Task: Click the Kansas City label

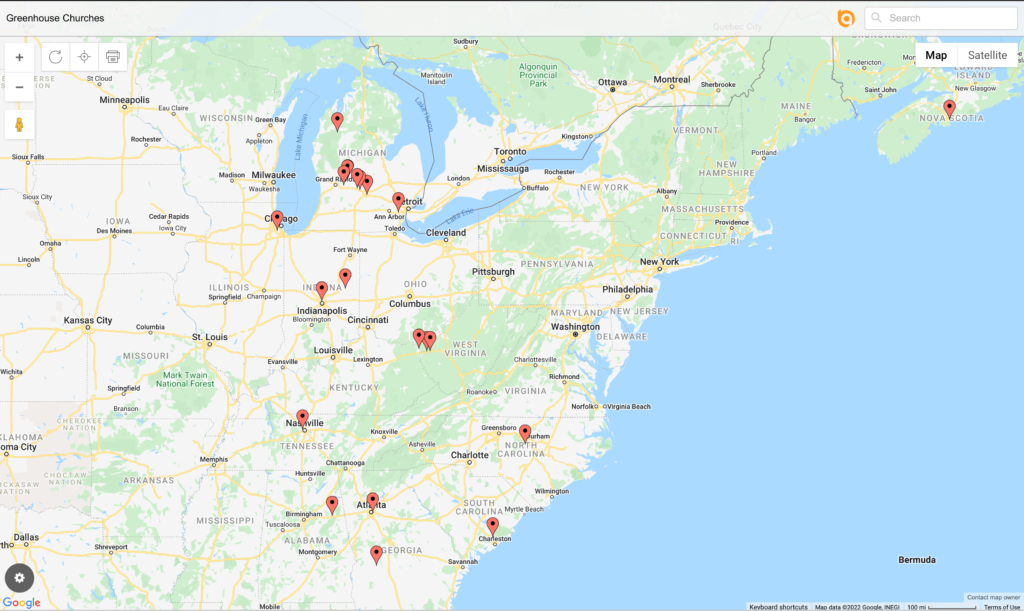Action: point(88,321)
